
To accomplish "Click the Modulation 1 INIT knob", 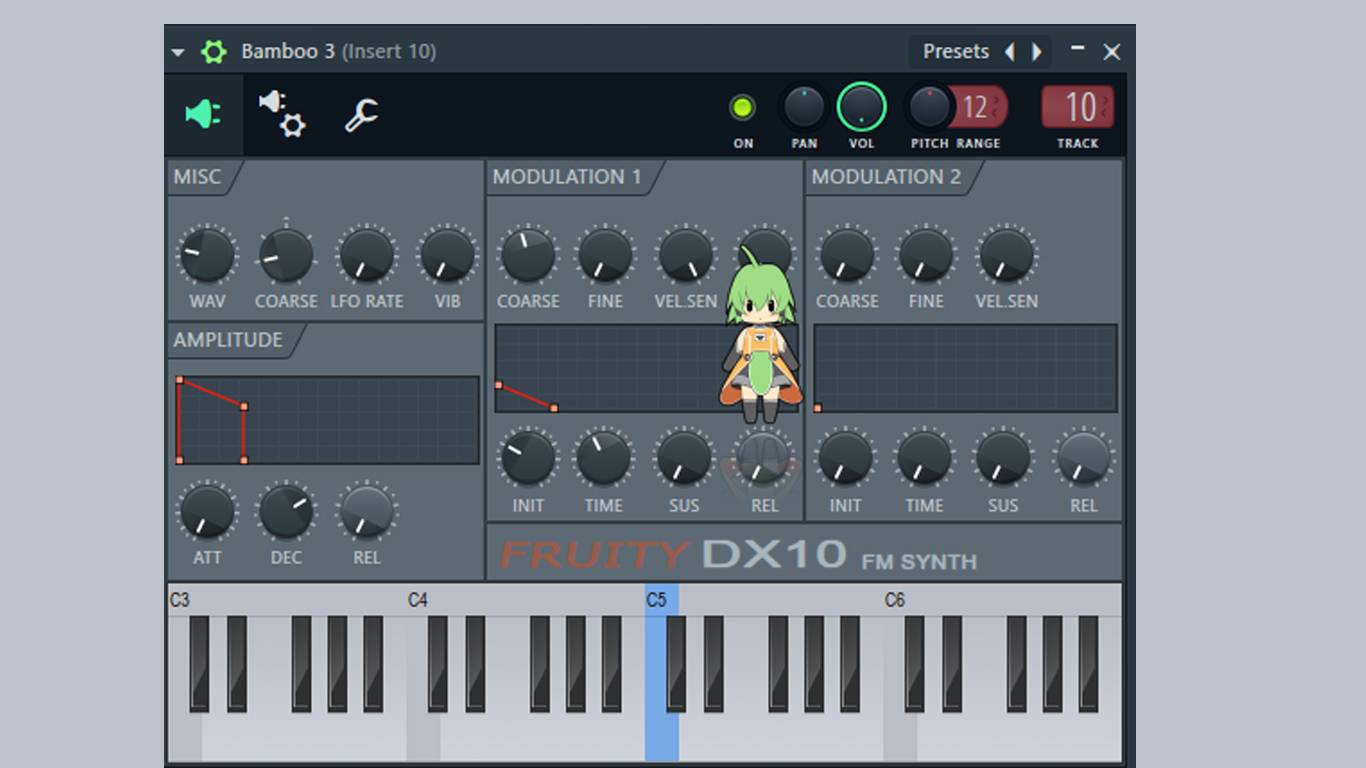I will click(x=527, y=459).
